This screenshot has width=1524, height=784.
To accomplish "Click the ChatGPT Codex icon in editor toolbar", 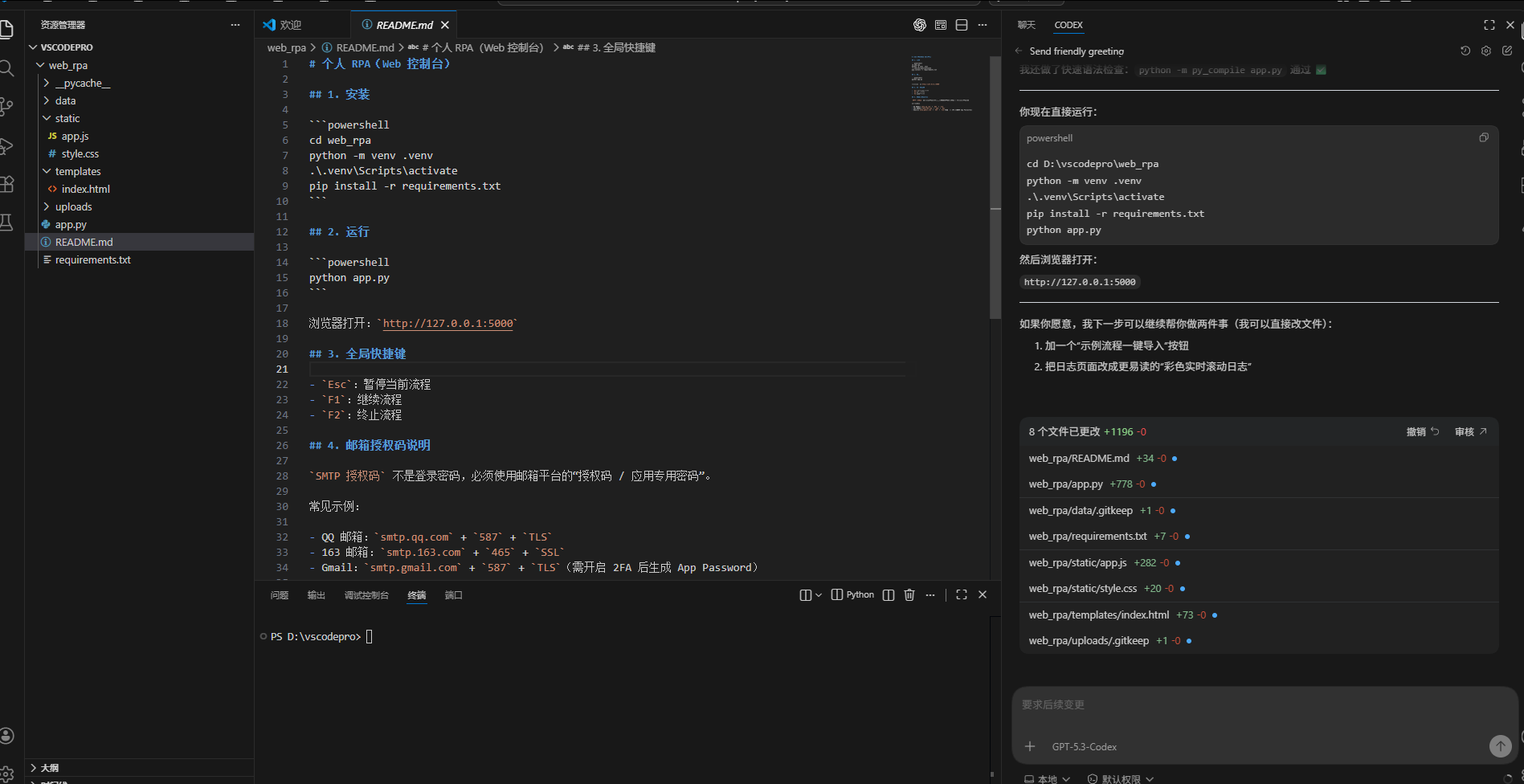I will point(920,25).
